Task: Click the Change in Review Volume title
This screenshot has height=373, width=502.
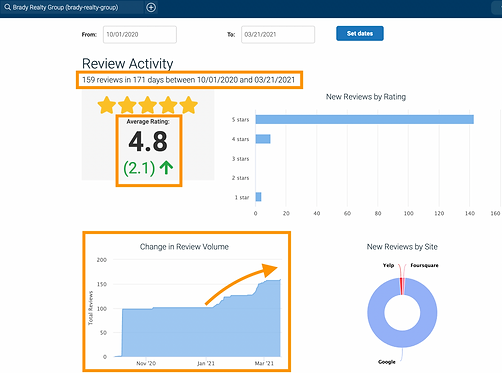Action: pyautogui.click(x=184, y=247)
